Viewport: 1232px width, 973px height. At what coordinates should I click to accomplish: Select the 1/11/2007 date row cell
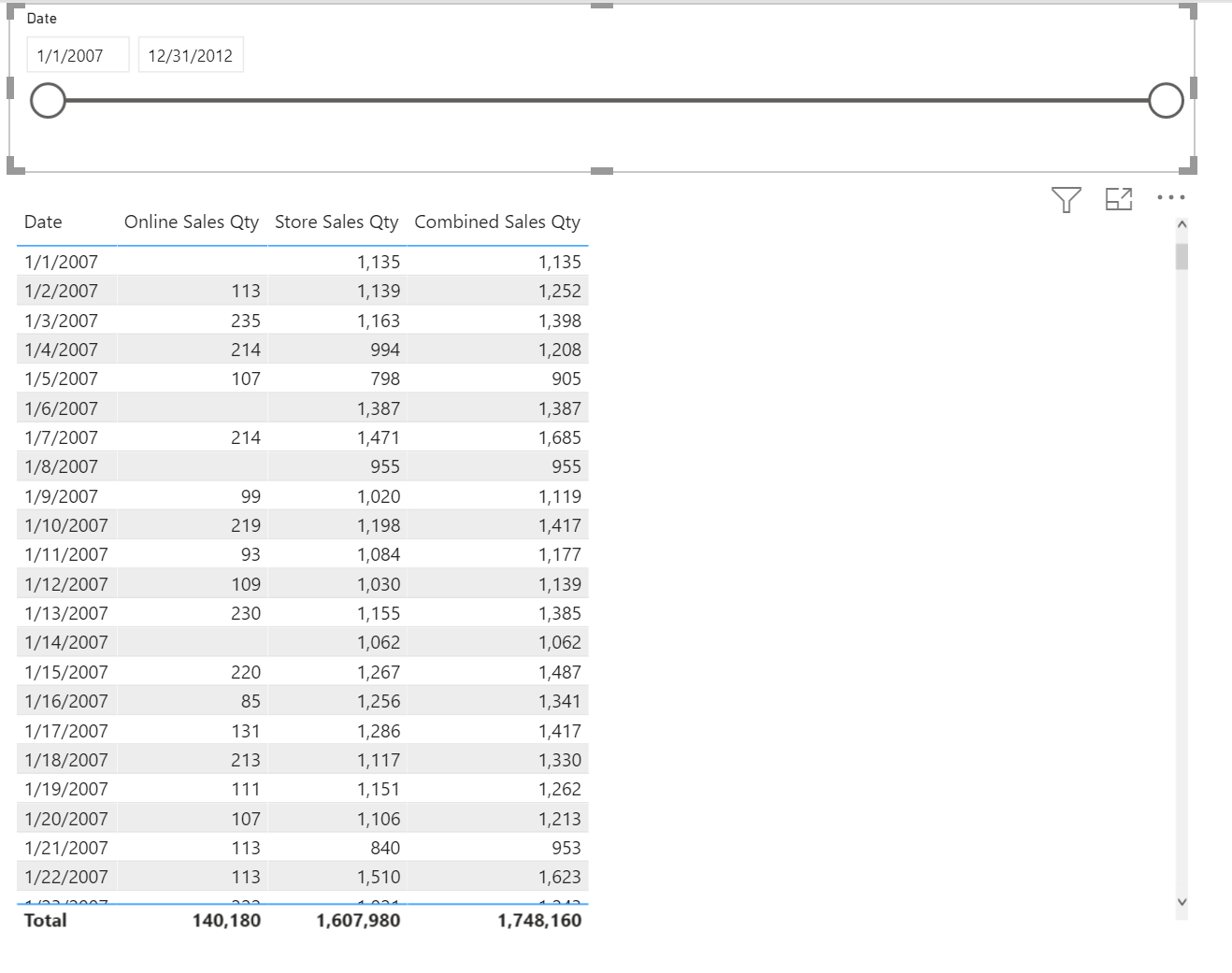tap(66, 554)
